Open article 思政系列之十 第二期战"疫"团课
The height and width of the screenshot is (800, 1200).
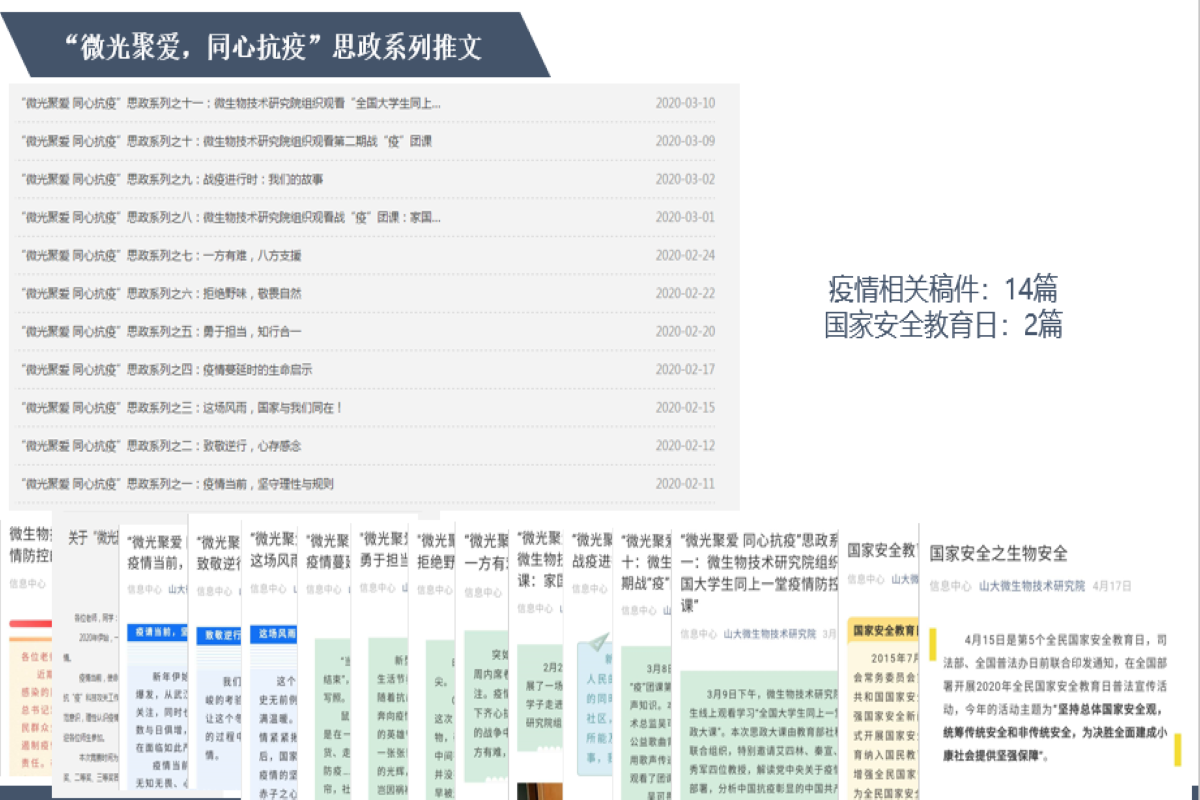pos(226,141)
